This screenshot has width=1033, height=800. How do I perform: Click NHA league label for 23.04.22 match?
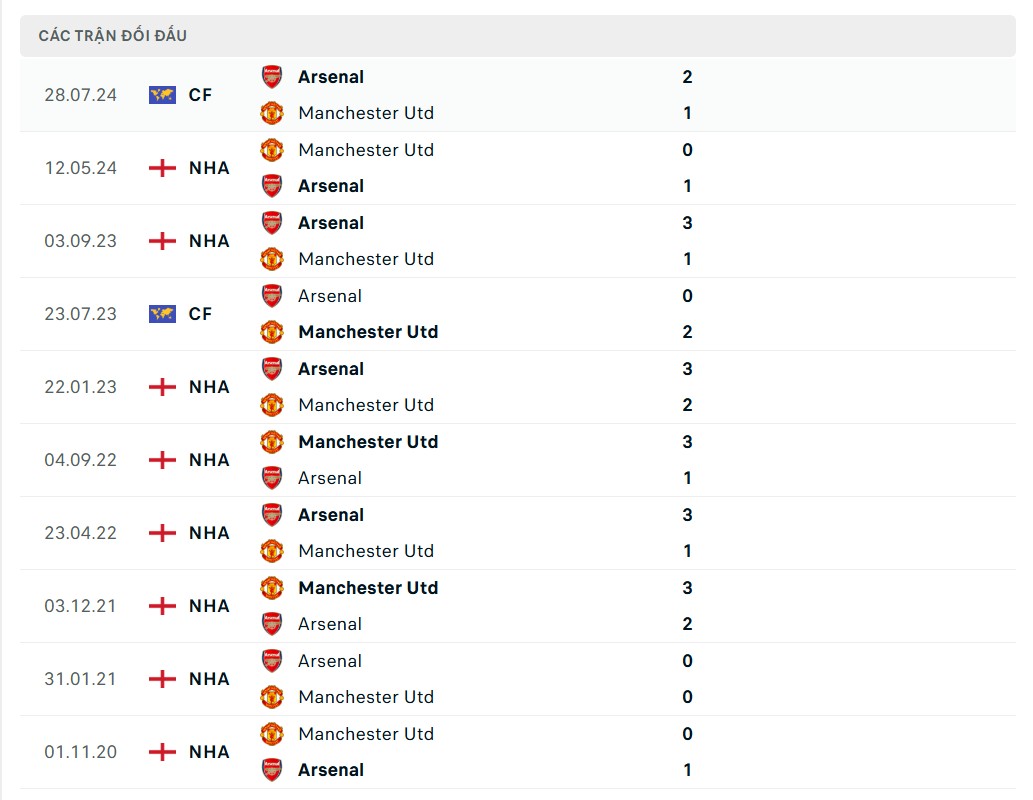pos(209,533)
